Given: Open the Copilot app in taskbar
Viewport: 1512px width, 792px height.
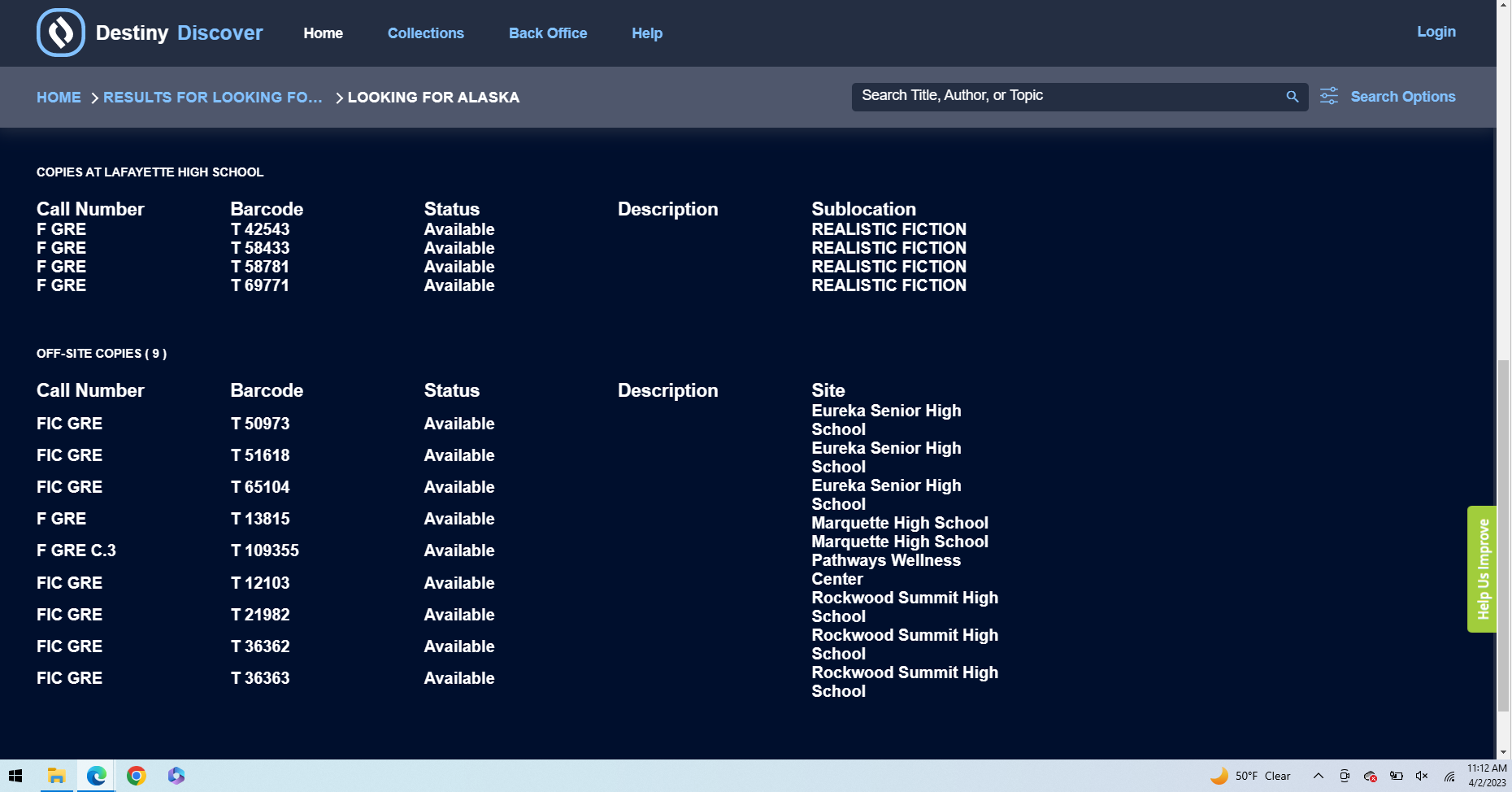Looking at the screenshot, I should 176,776.
